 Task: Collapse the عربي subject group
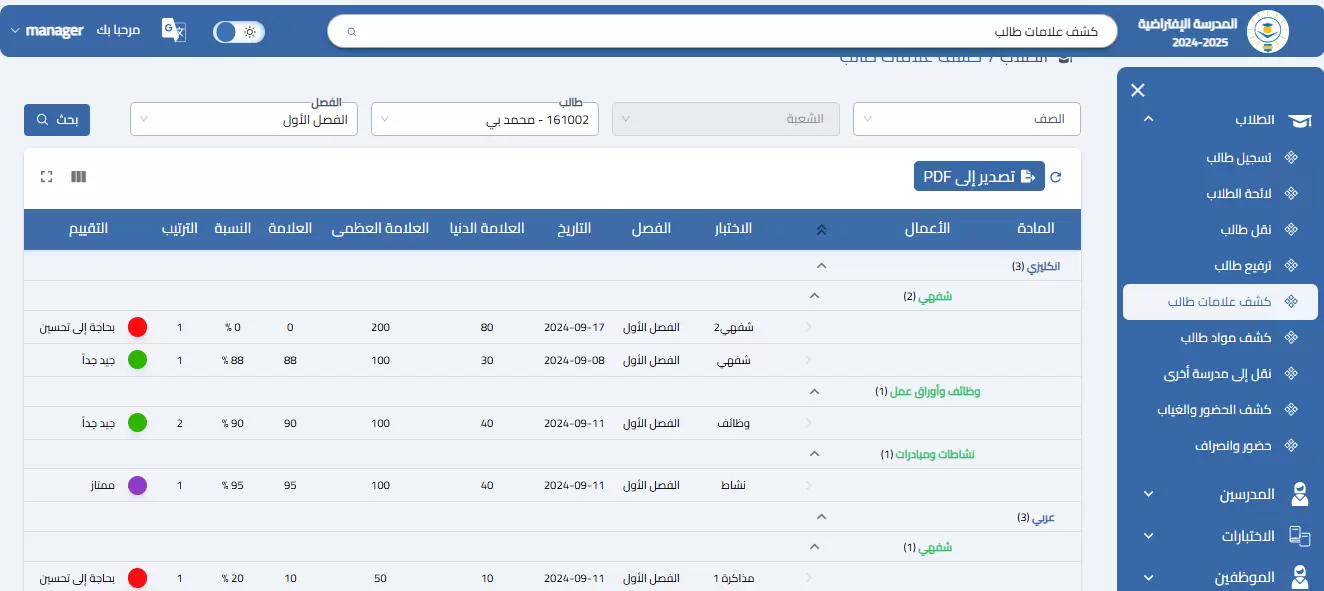click(x=821, y=517)
